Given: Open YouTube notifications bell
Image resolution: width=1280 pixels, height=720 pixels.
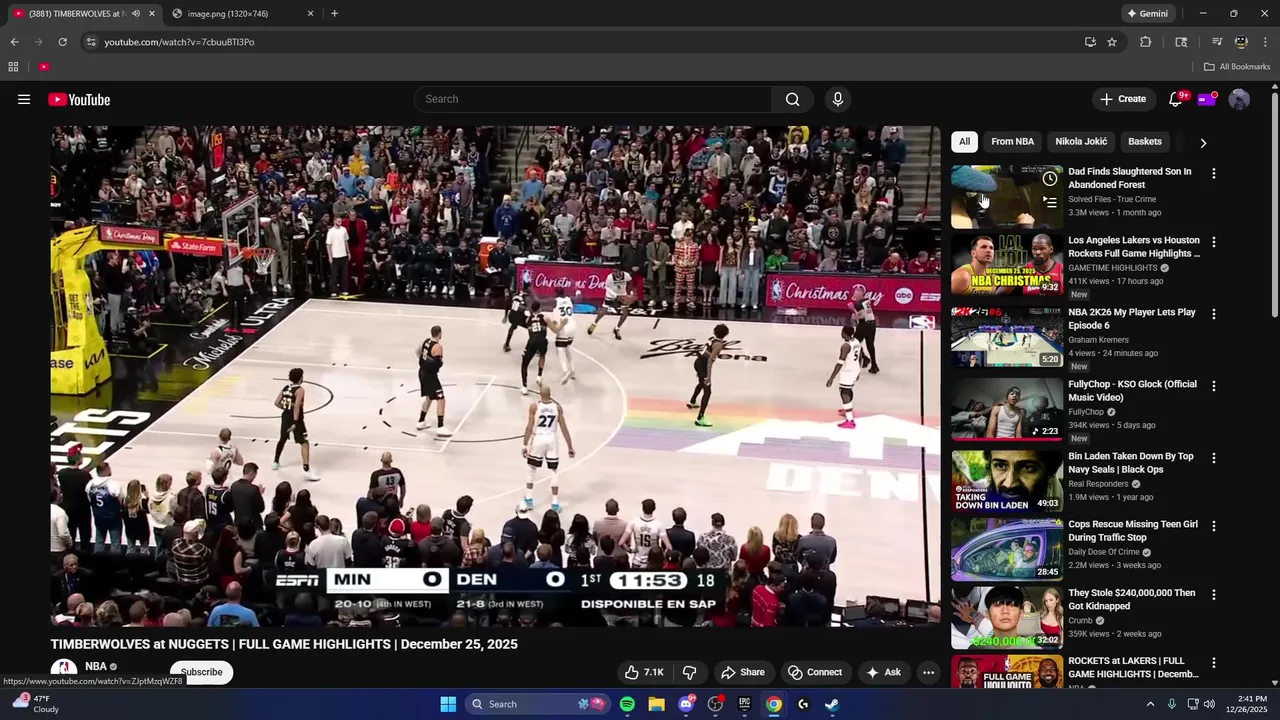Looking at the screenshot, I should (x=1176, y=99).
